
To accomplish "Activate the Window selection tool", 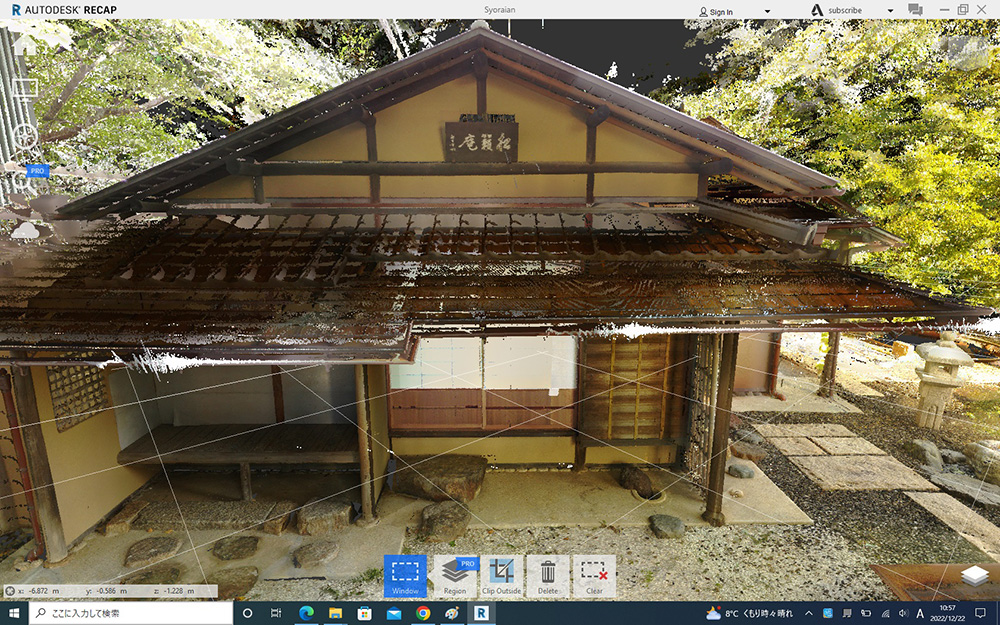I will 405,576.
